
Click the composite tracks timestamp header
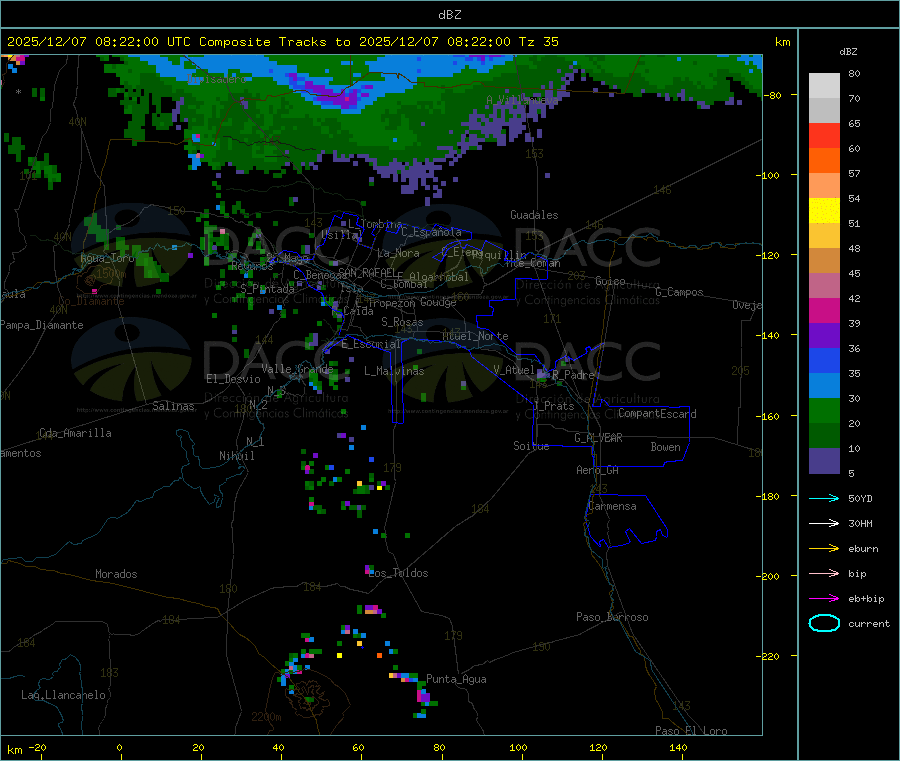click(283, 42)
